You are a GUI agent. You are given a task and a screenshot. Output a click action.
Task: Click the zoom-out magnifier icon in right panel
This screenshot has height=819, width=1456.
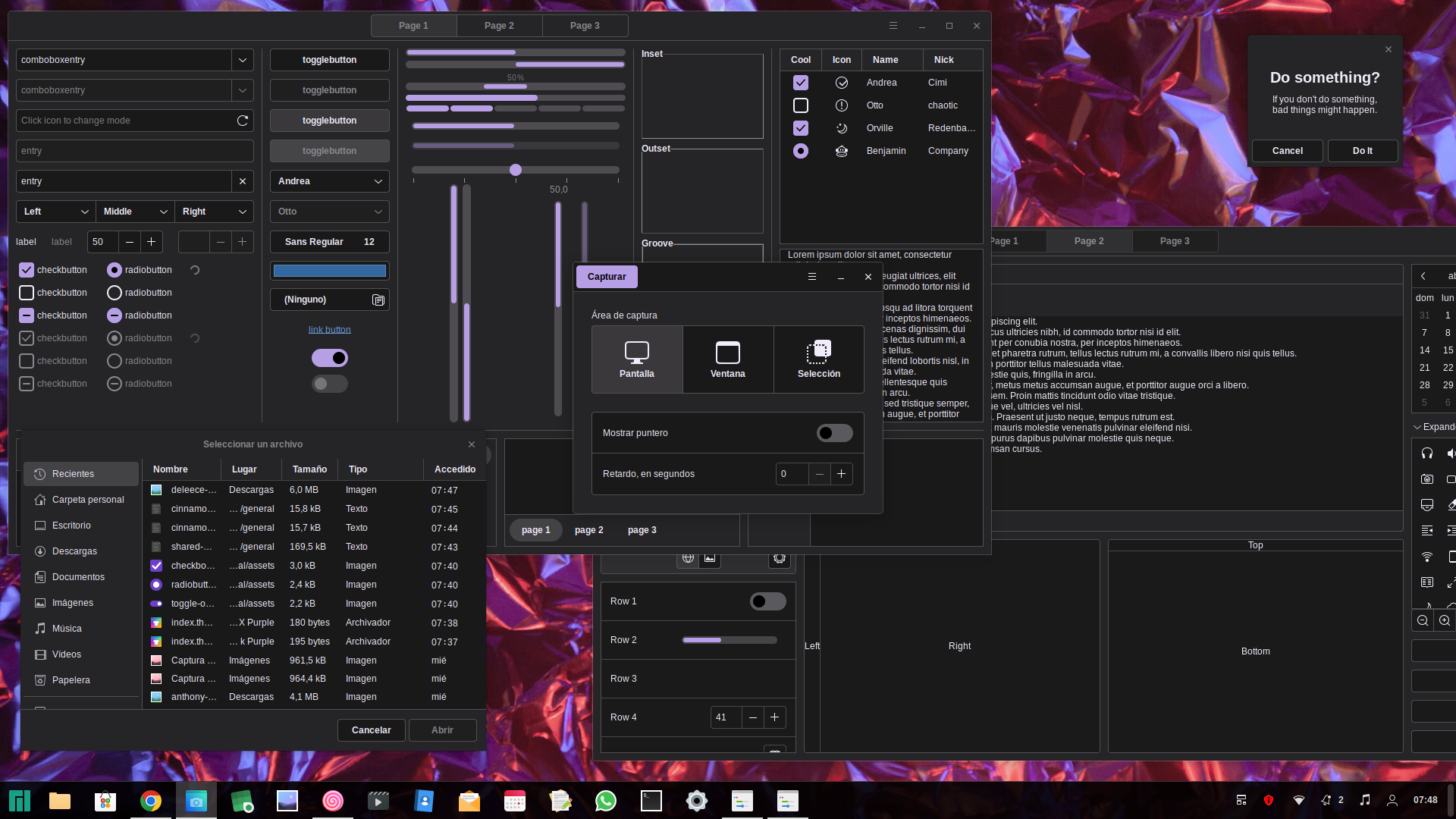(x=1423, y=621)
